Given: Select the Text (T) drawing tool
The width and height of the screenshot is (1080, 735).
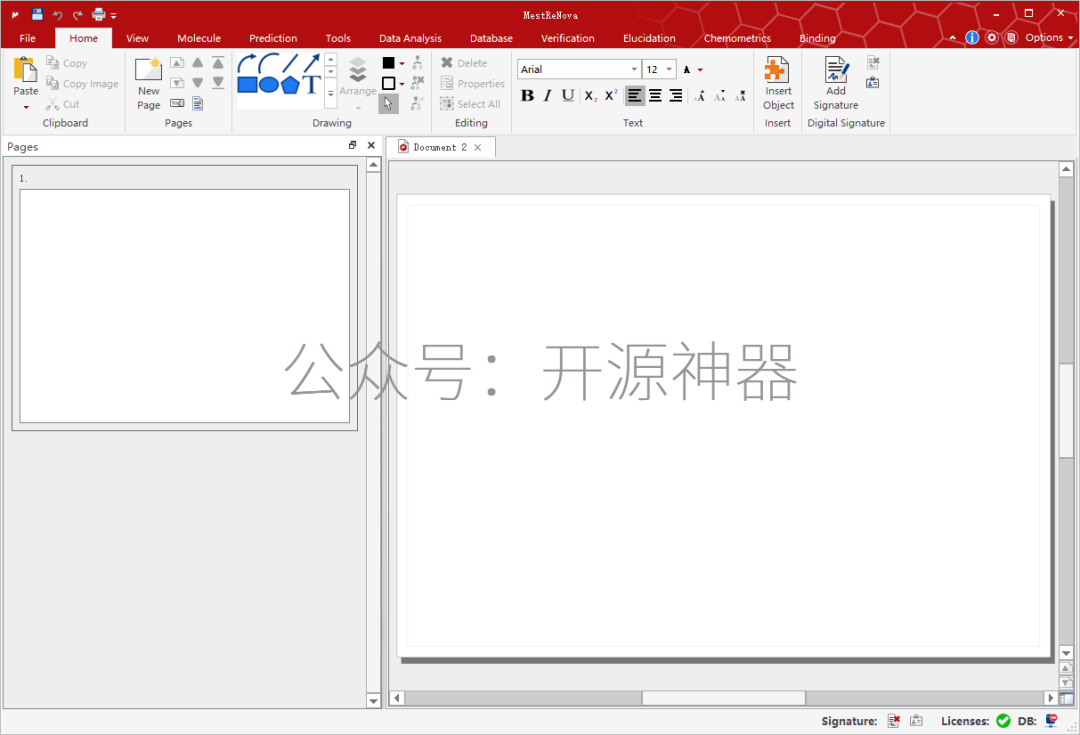Looking at the screenshot, I should pos(311,85).
